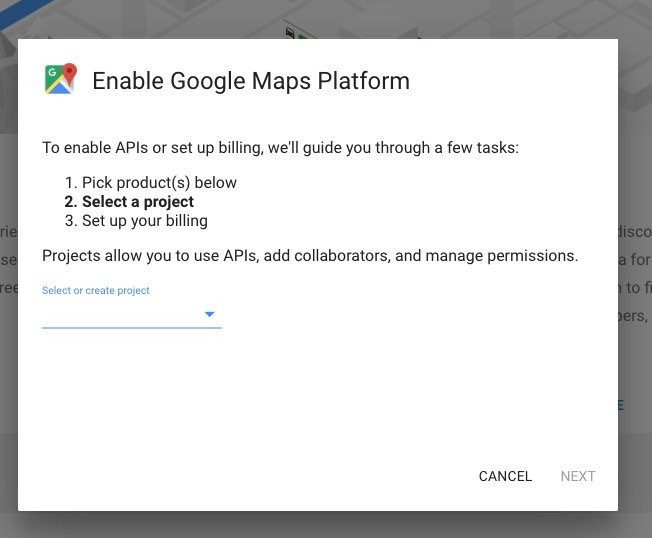Screen dimensions: 652x538
Task: Click the CANCEL button
Action: point(505,476)
